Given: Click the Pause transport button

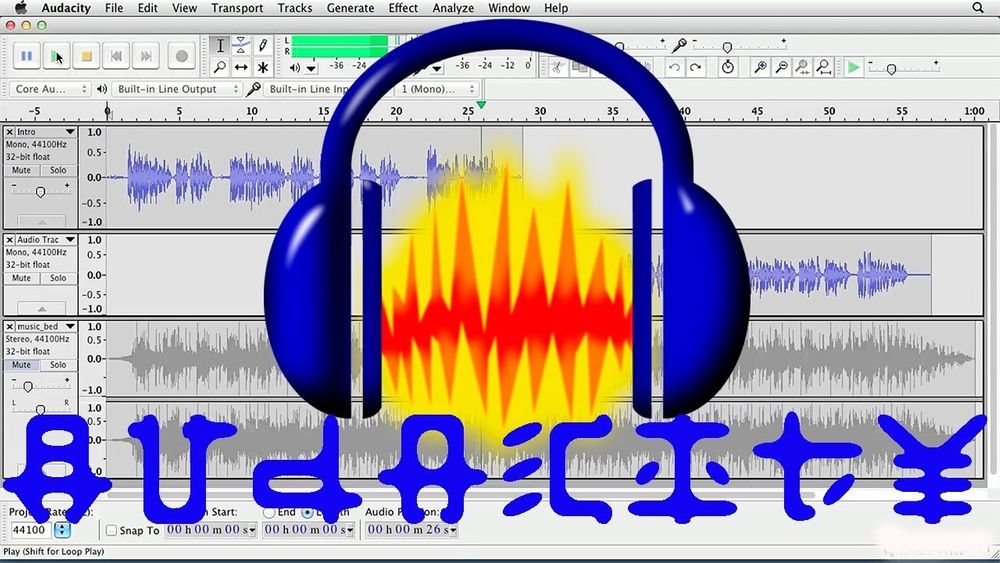Looking at the screenshot, I should (26, 57).
